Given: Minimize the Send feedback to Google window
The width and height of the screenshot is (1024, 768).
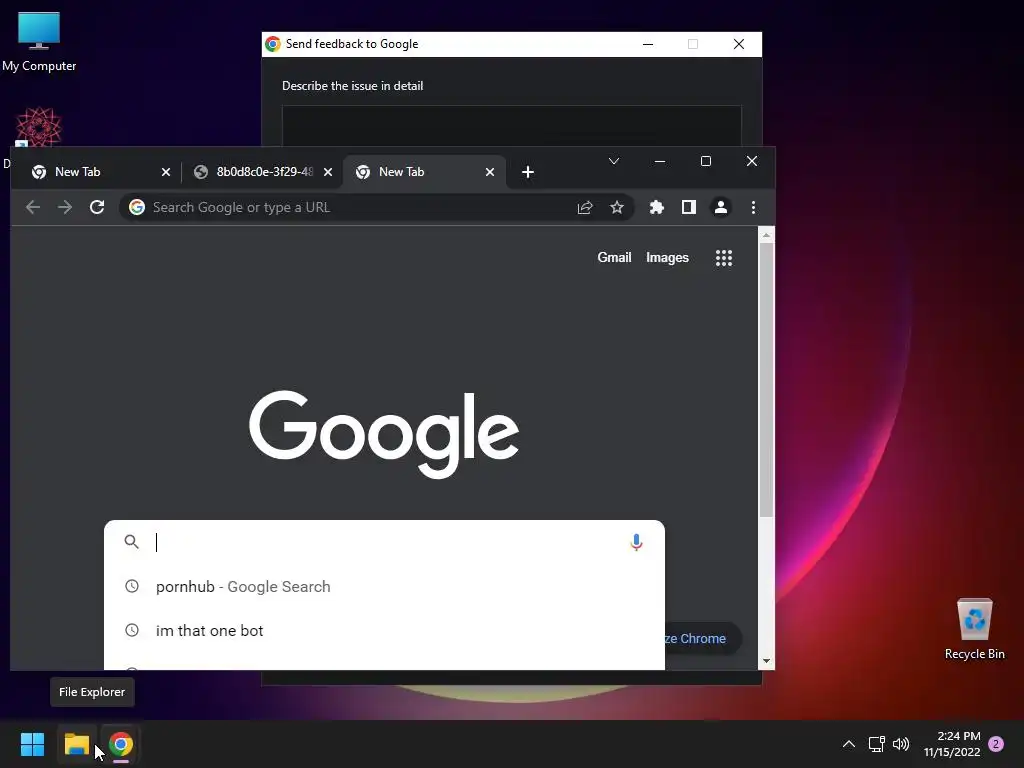Looking at the screenshot, I should [x=648, y=44].
